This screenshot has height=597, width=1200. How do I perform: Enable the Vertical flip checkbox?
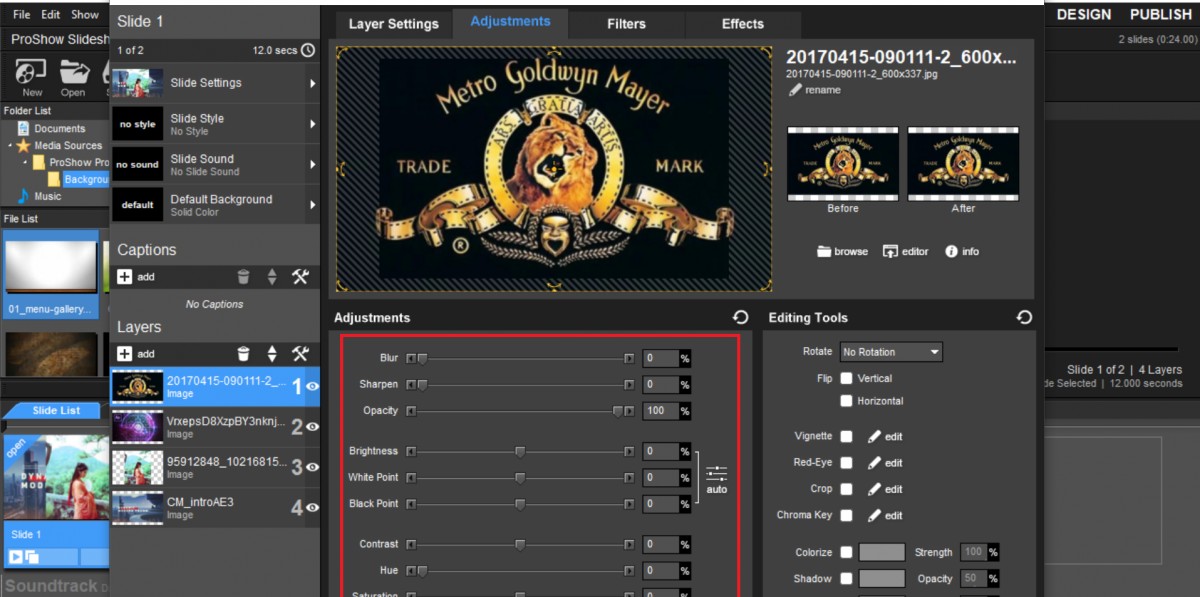tap(846, 378)
